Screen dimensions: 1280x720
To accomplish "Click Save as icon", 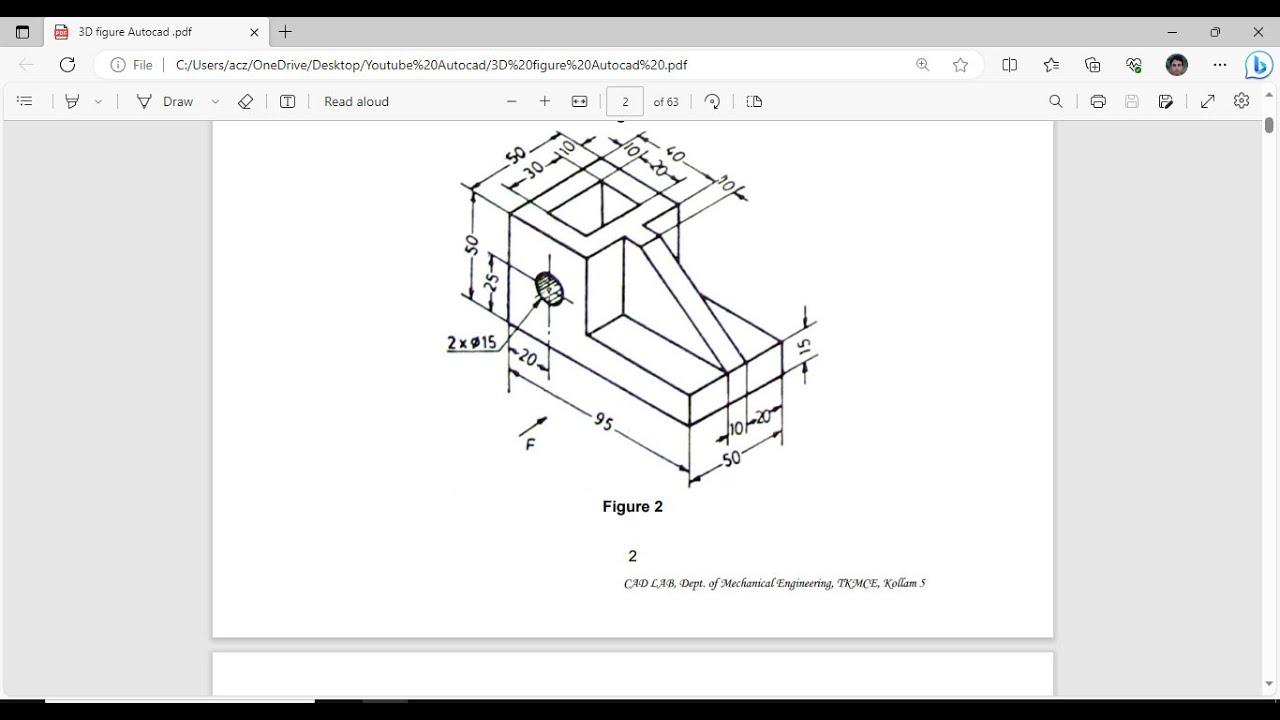I will 1166,101.
